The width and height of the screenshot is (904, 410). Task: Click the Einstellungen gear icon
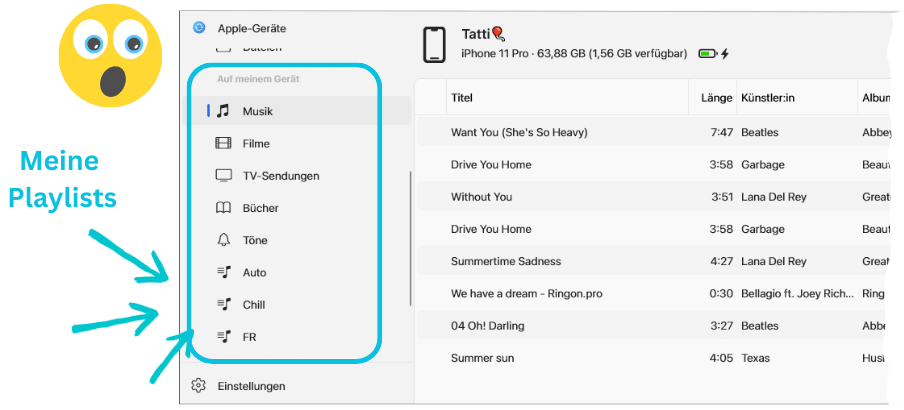(198, 386)
